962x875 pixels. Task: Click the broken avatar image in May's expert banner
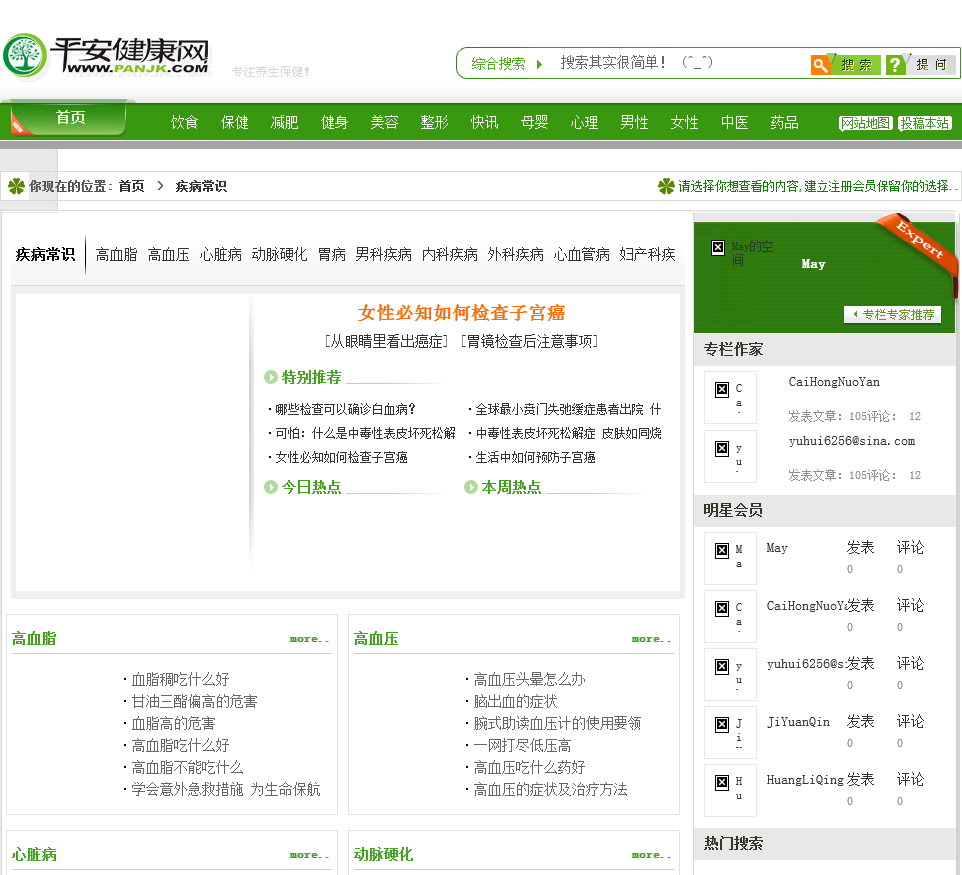click(x=718, y=247)
